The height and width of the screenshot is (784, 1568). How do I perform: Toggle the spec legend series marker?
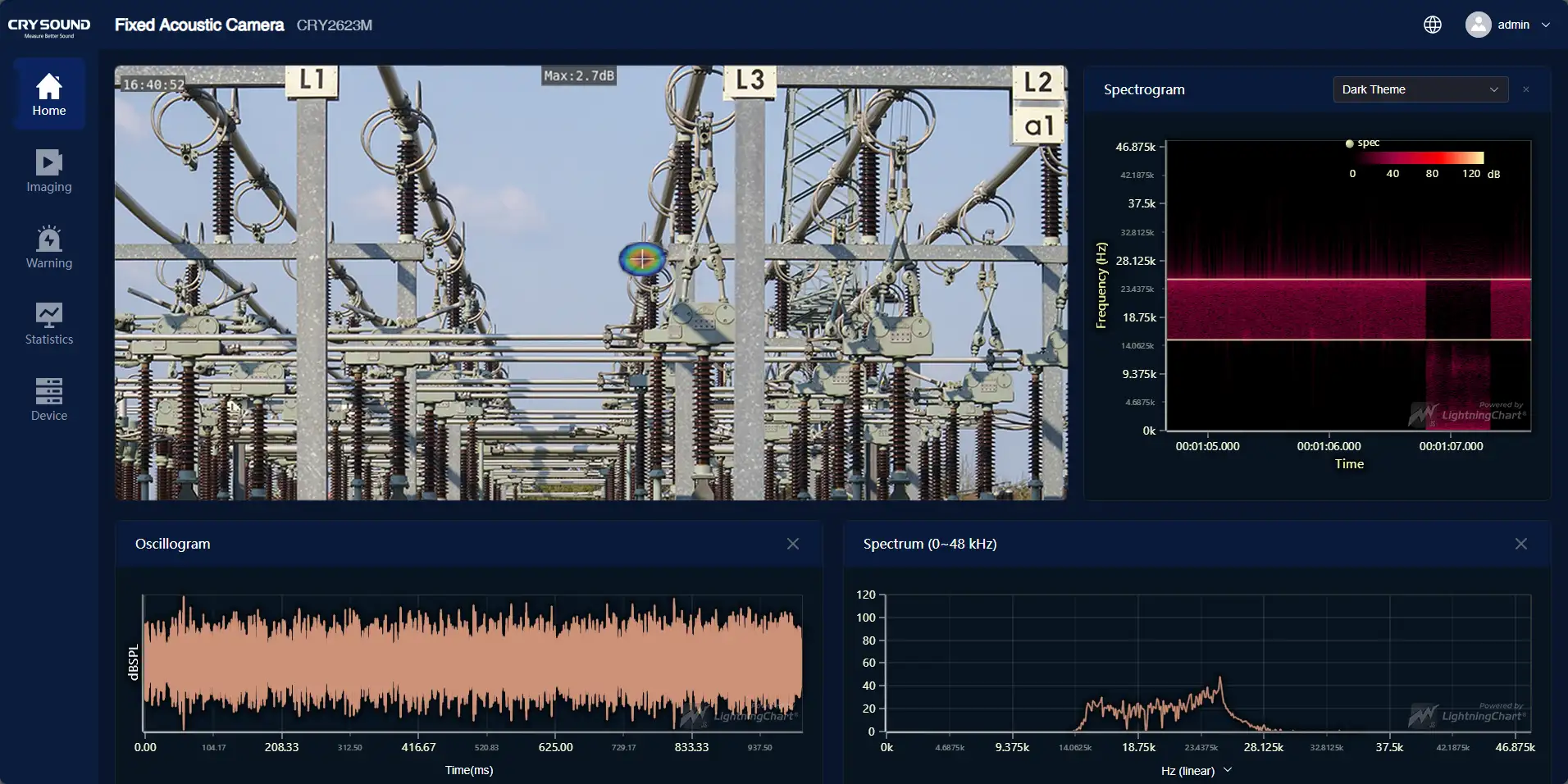click(x=1349, y=144)
